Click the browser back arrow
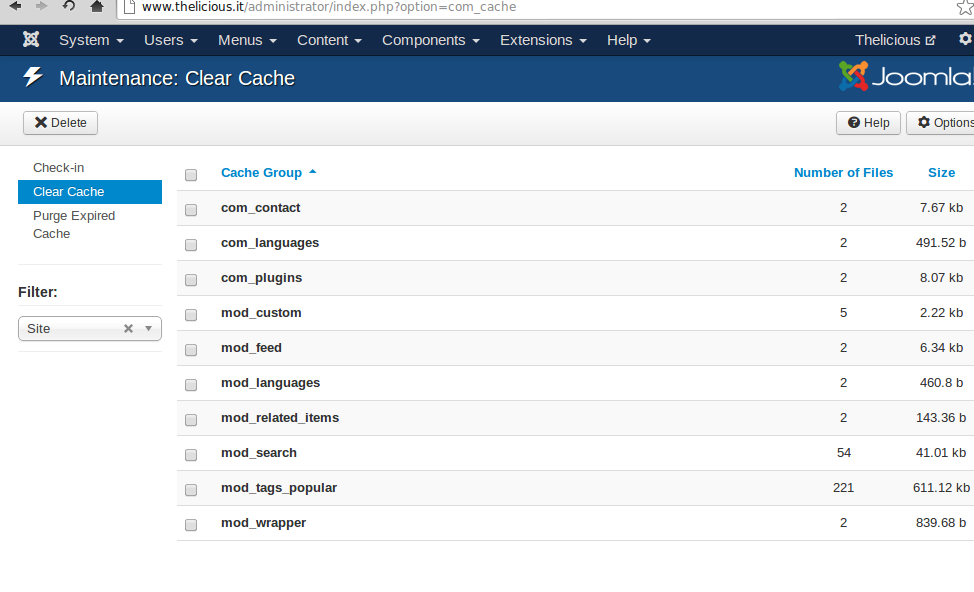974x592 pixels. [15, 6]
